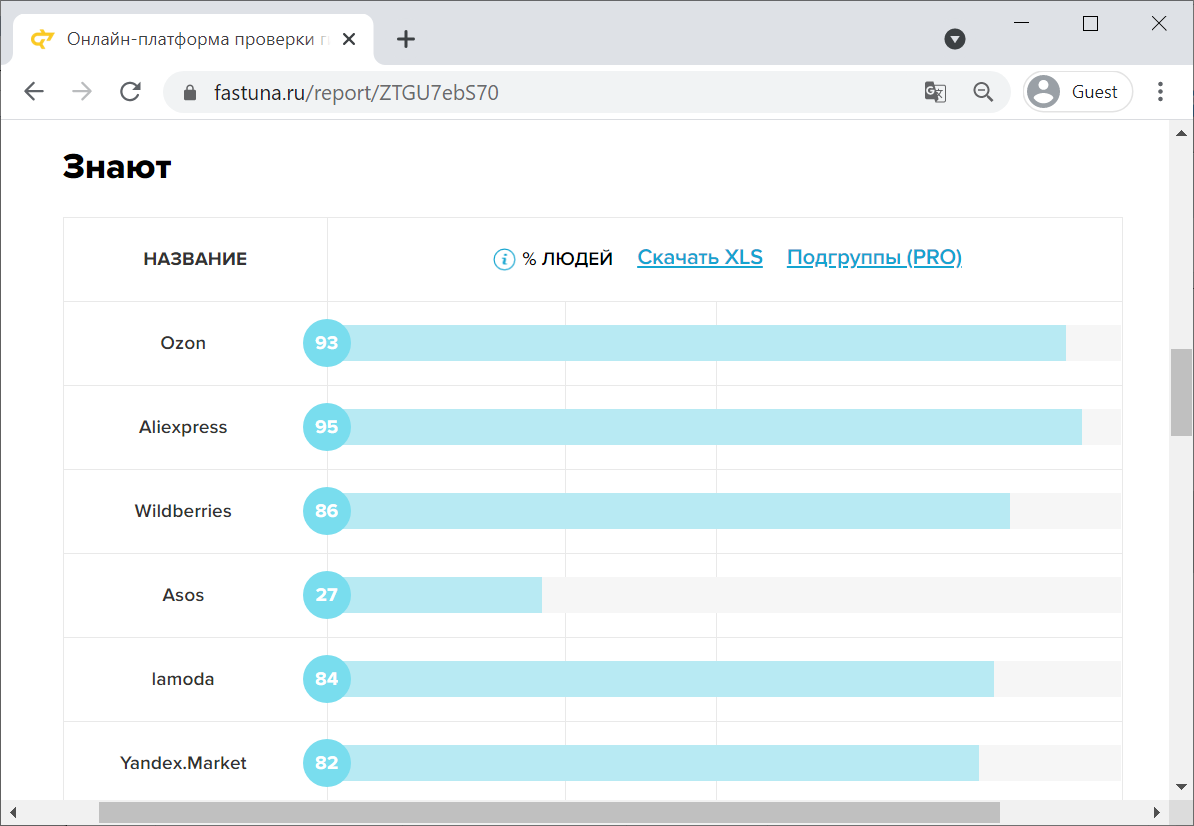Open the Подгруппы (PRO) link

(x=874, y=257)
